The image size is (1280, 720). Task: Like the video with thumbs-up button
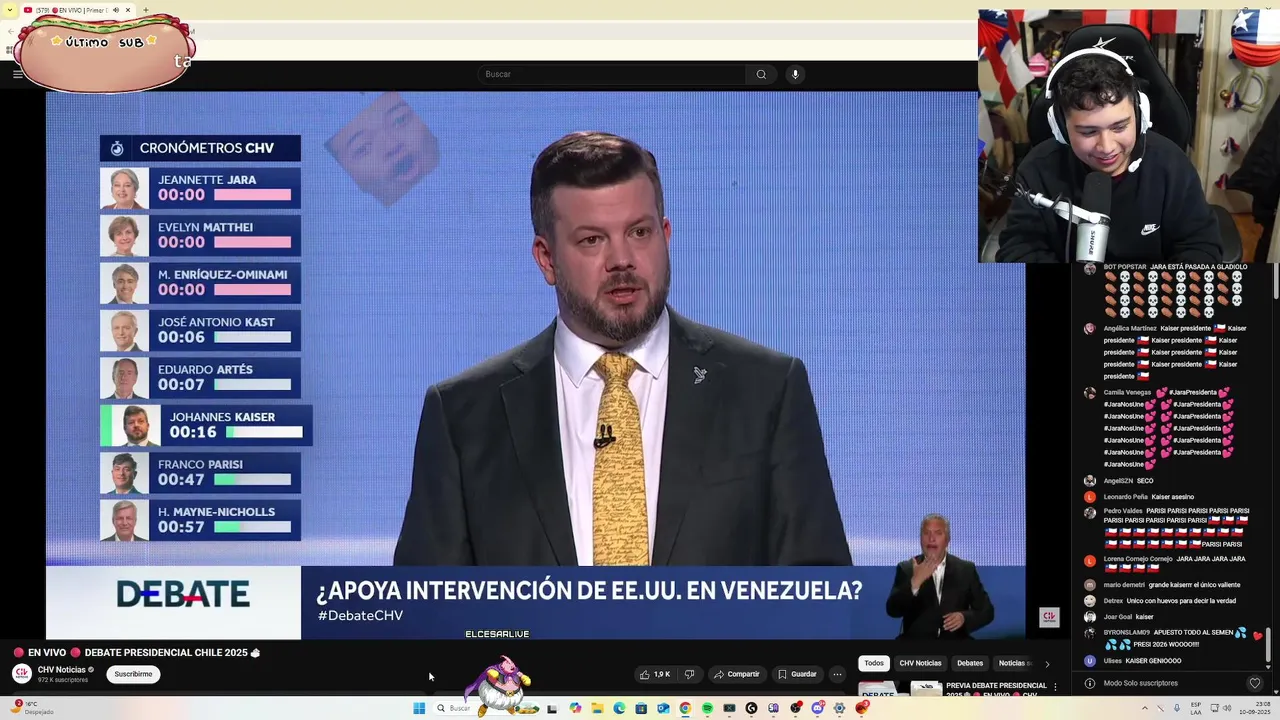[x=655, y=674]
